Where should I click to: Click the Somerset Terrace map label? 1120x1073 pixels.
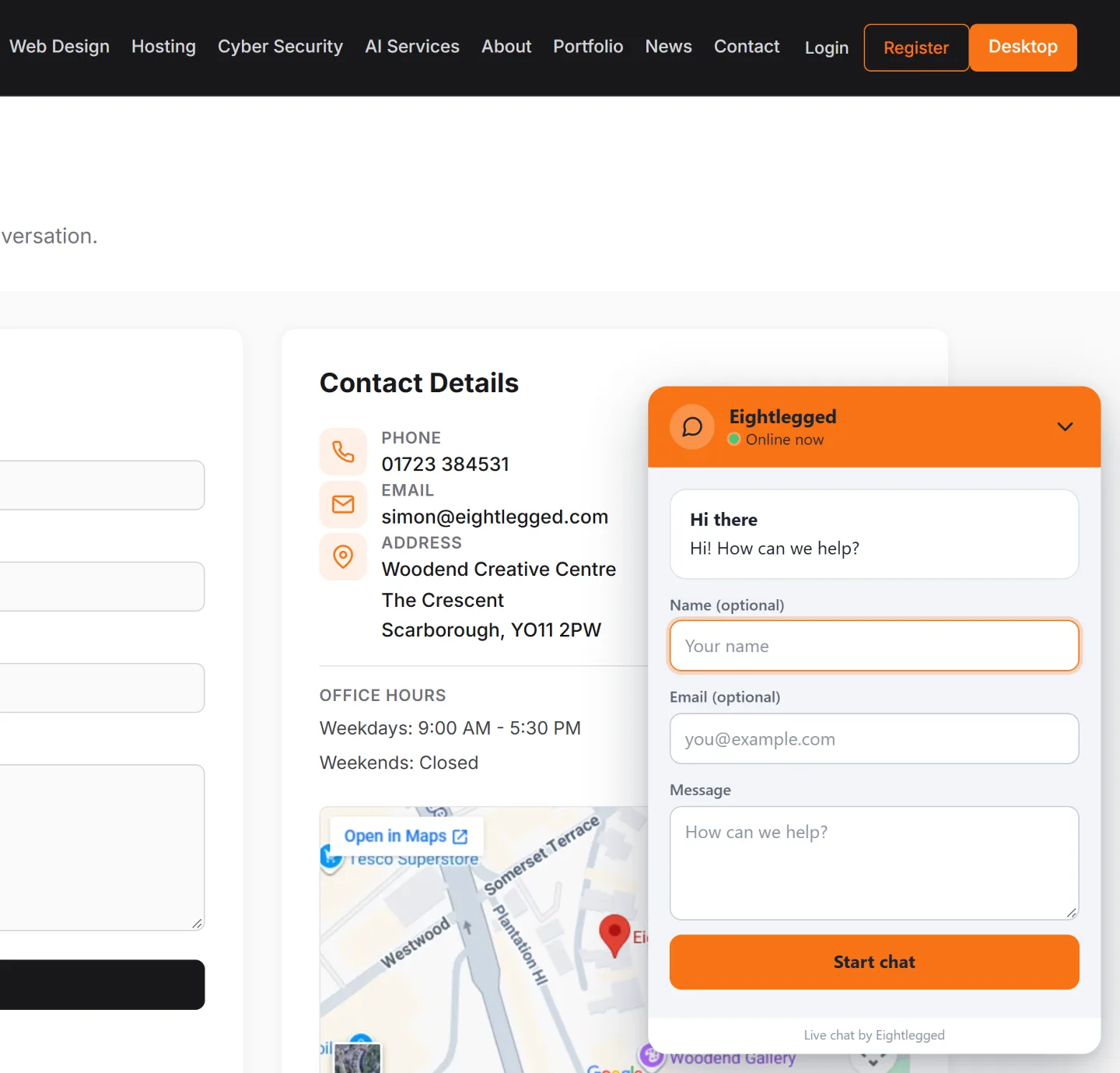coord(541,855)
